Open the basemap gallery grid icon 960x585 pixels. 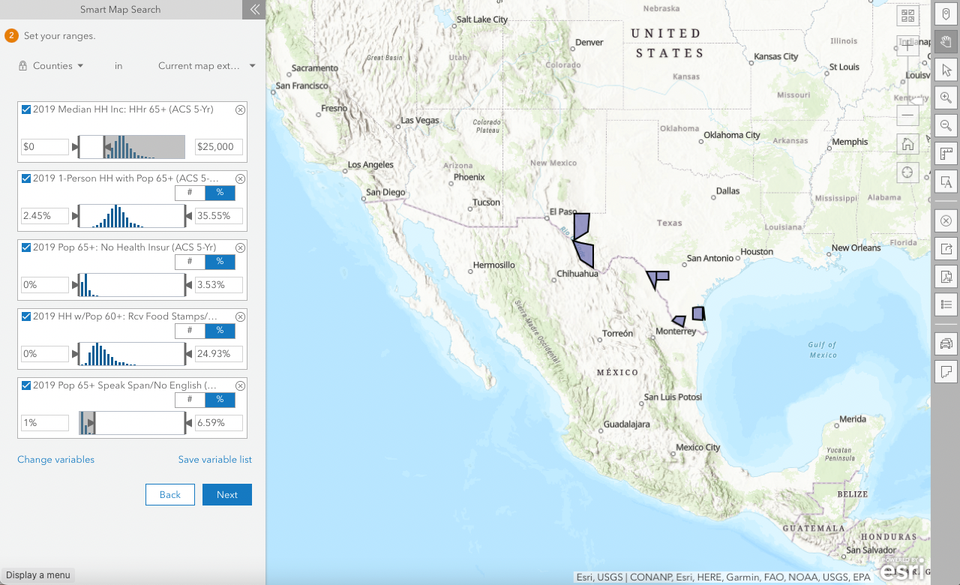pyautogui.click(x=908, y=14)
